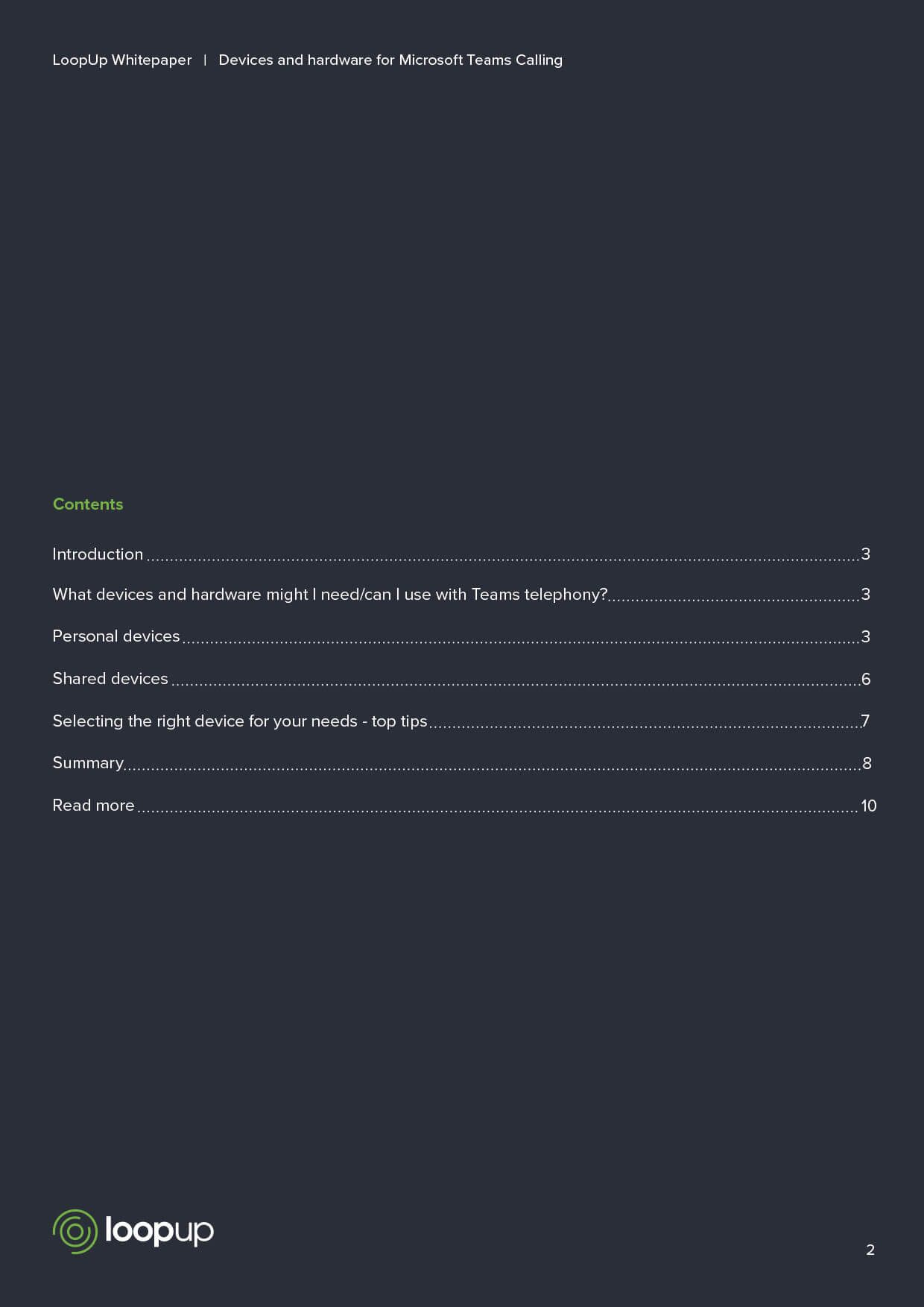This screenshot has width=924, height=1307.
Task: Click page number 7 for top tips
Action: (865, 721)
